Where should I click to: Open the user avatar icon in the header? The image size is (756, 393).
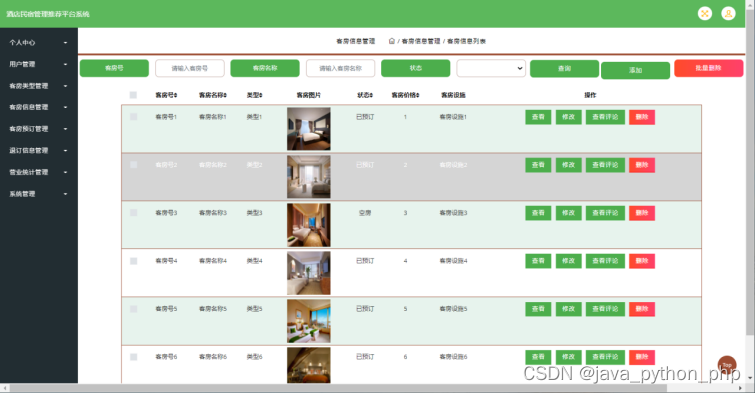(728, 14)
